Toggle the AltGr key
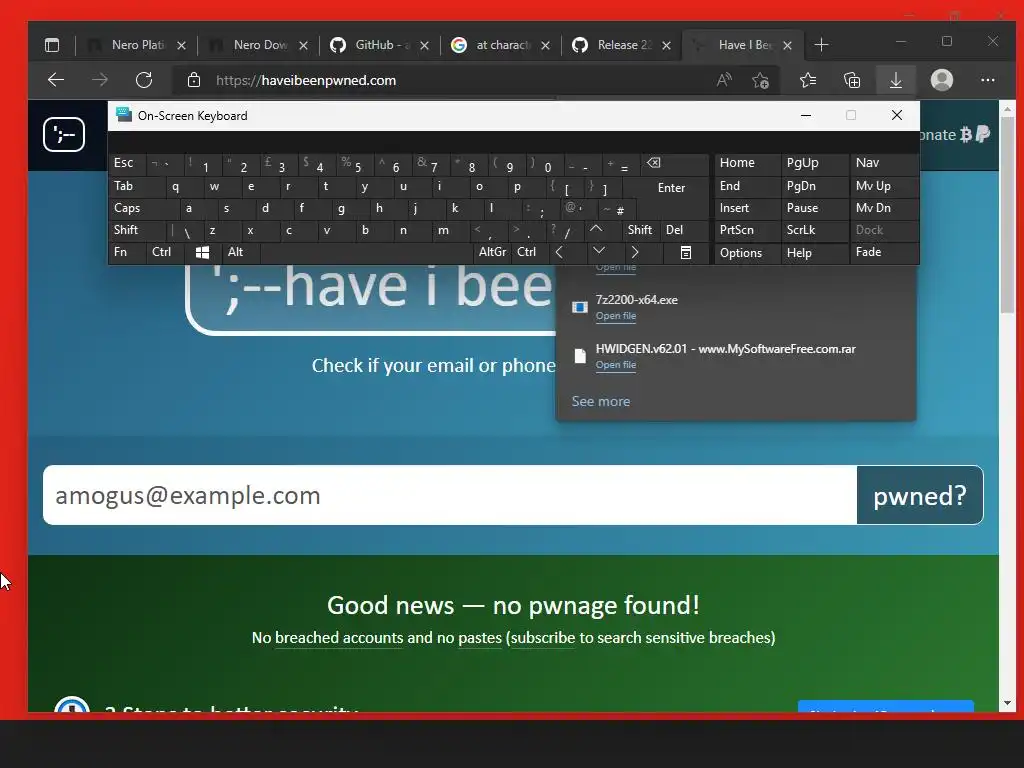Image resolution: width=1024 pixels, height=768 pixels. tap(492, 253)
